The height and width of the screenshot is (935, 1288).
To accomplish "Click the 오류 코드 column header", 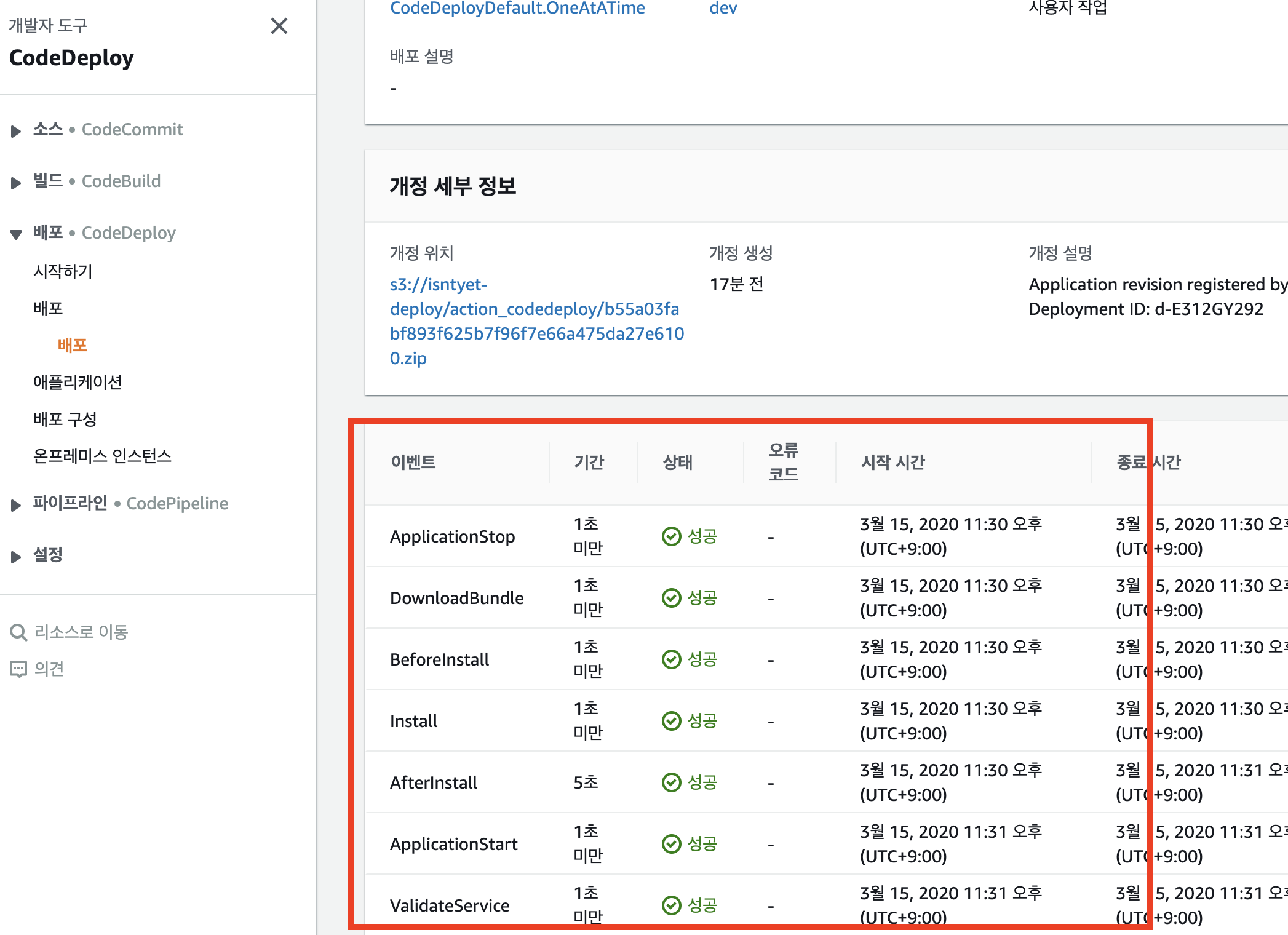I will (784, 462).
